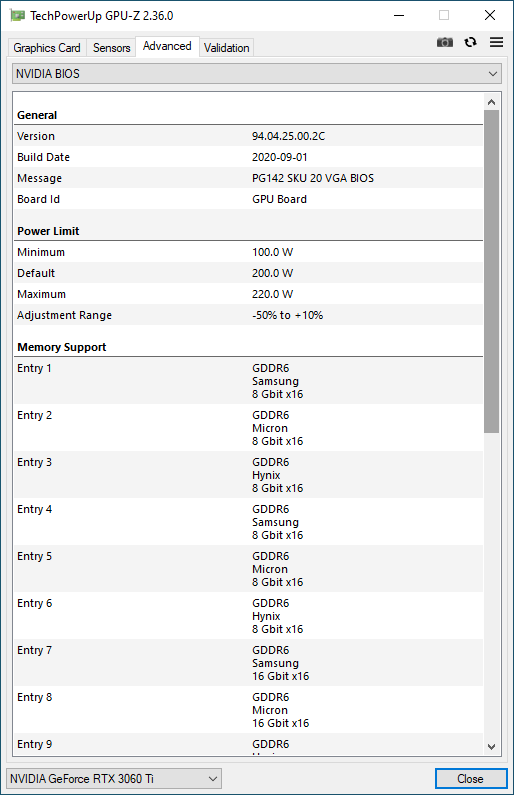514x795 pixels.
Task: Select the BIOS Version row
Action: coord(248,136)
